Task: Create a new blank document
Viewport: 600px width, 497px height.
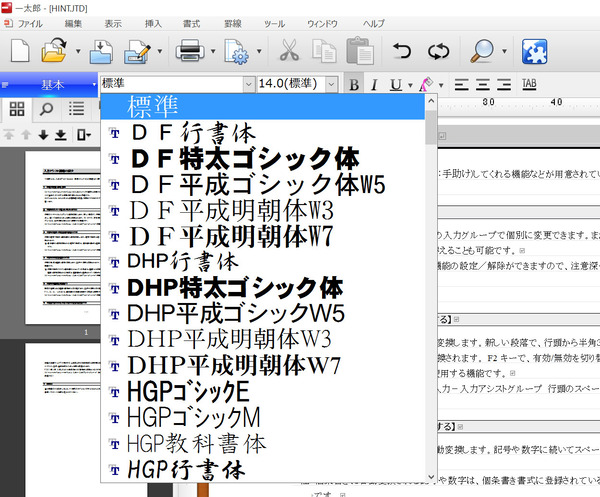Action: (x=20, y=51)
